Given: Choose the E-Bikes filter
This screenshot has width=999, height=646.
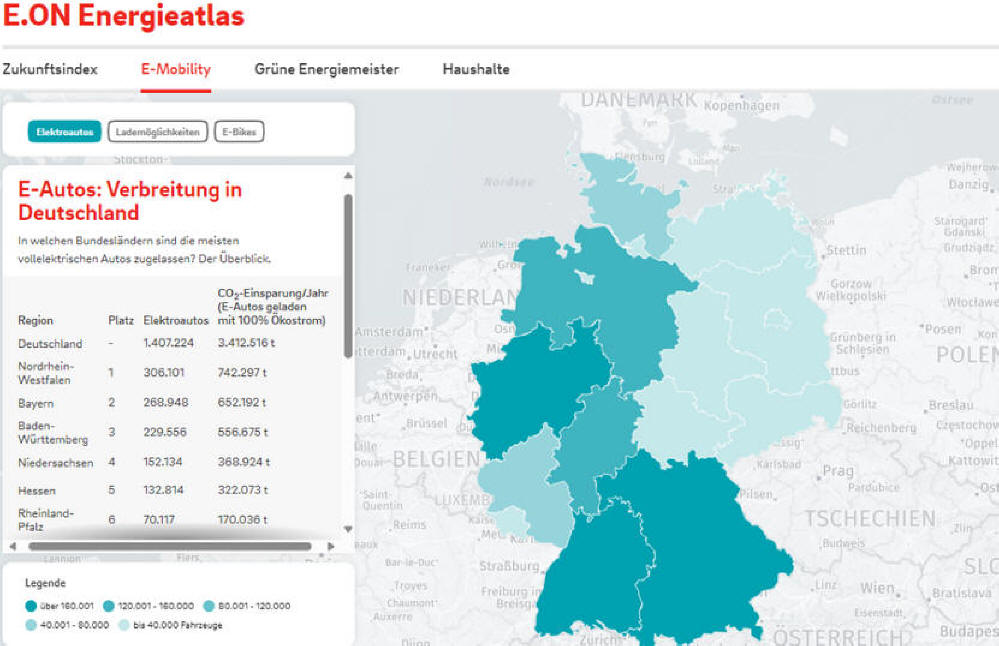Looking at the screenshot, I should [x=239, y=132].
